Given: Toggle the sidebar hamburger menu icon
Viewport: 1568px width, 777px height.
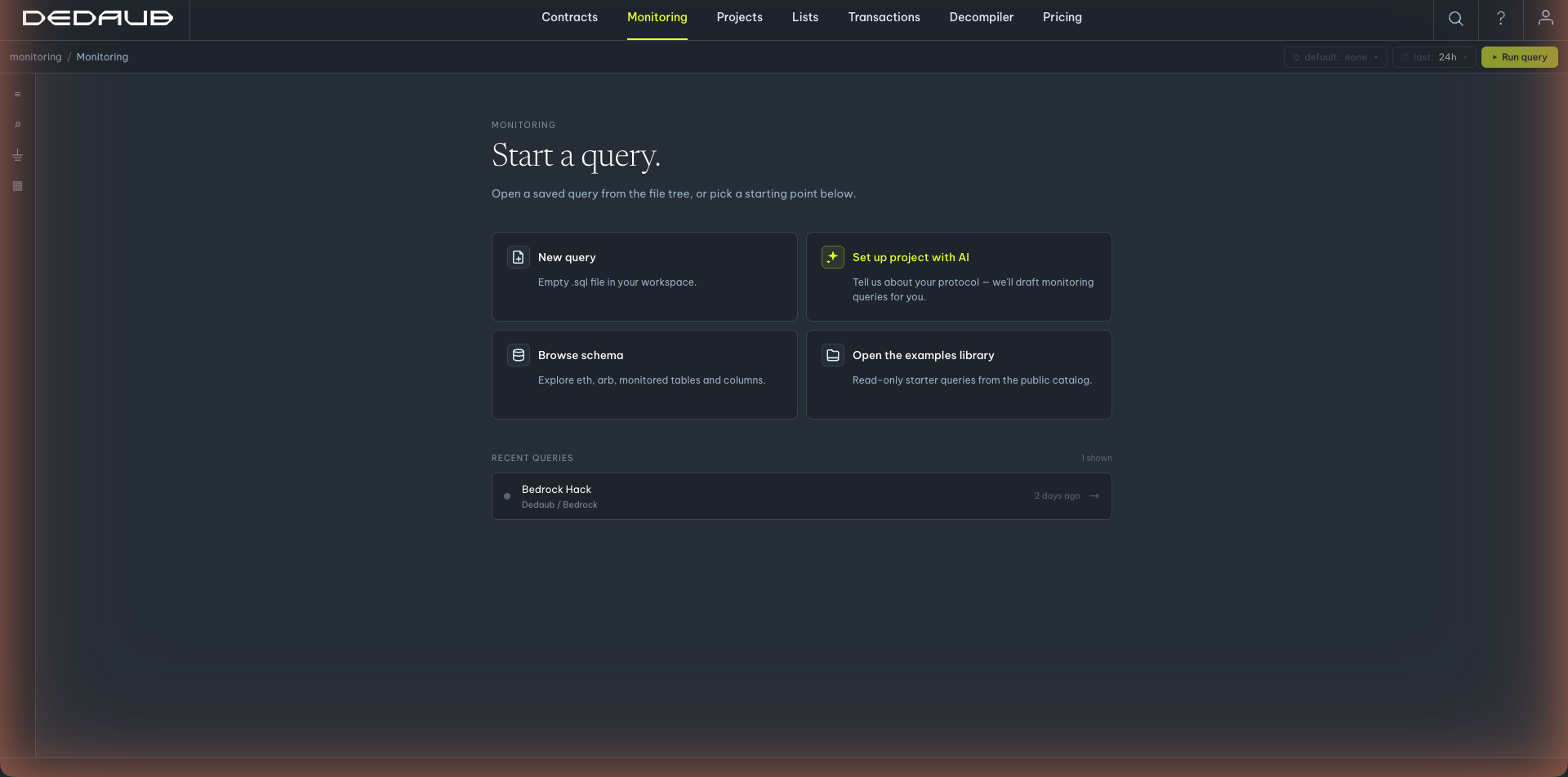Looking at the screenshot, I should point(17,95).
